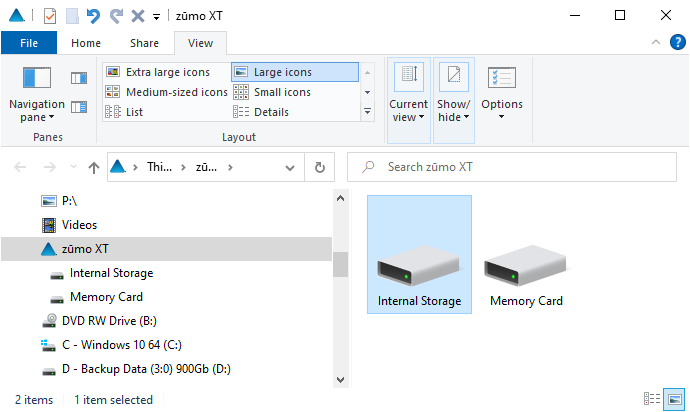Click the zūmo triangle icon in title bar
Viewport: 690px width, 412px height.
click(17, 15)
